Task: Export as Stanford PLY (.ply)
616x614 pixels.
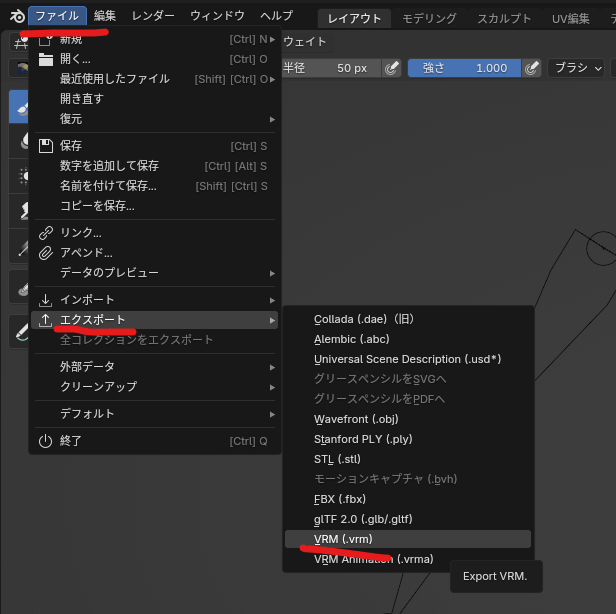Action: tap(408, 439)
